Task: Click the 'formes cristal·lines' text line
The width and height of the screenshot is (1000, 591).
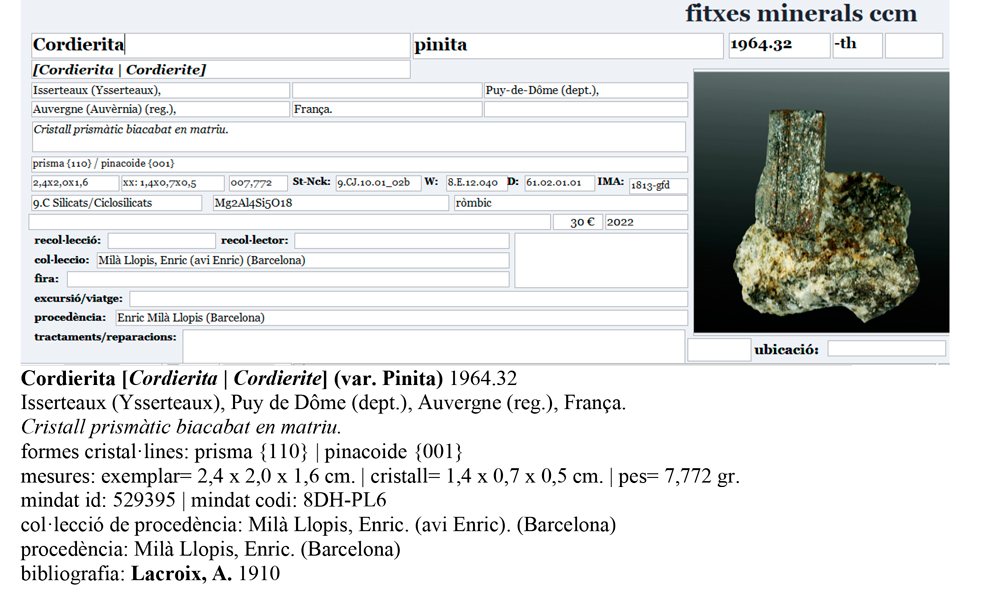Action: [x=242, y=452]
